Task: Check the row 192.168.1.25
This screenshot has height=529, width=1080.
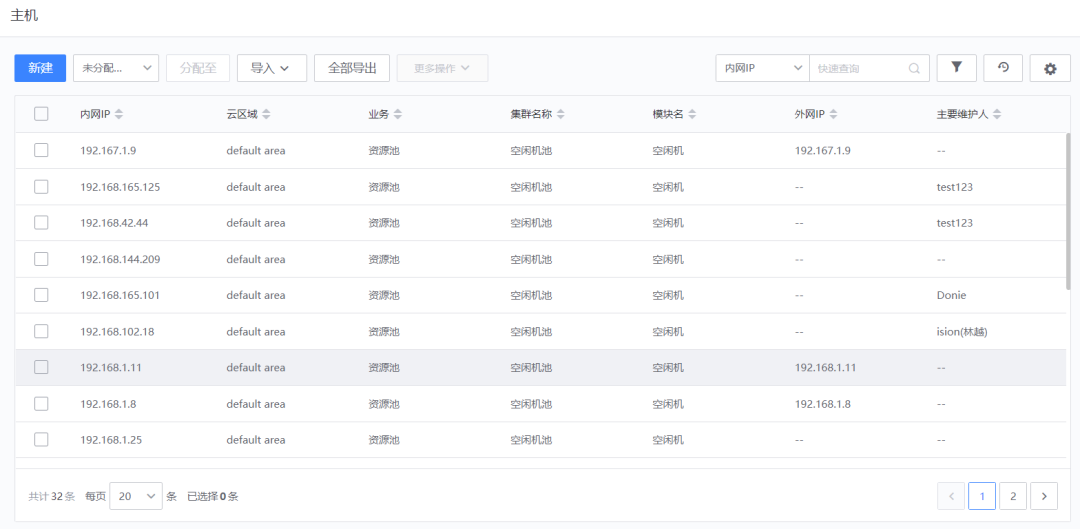Action: 41,439
